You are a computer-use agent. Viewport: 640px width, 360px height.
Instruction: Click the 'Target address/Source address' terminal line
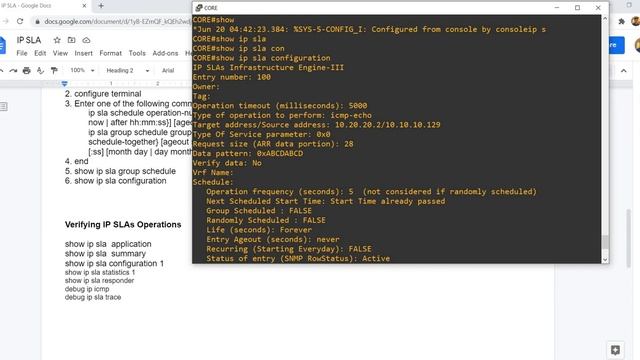[x=316, y=125]
